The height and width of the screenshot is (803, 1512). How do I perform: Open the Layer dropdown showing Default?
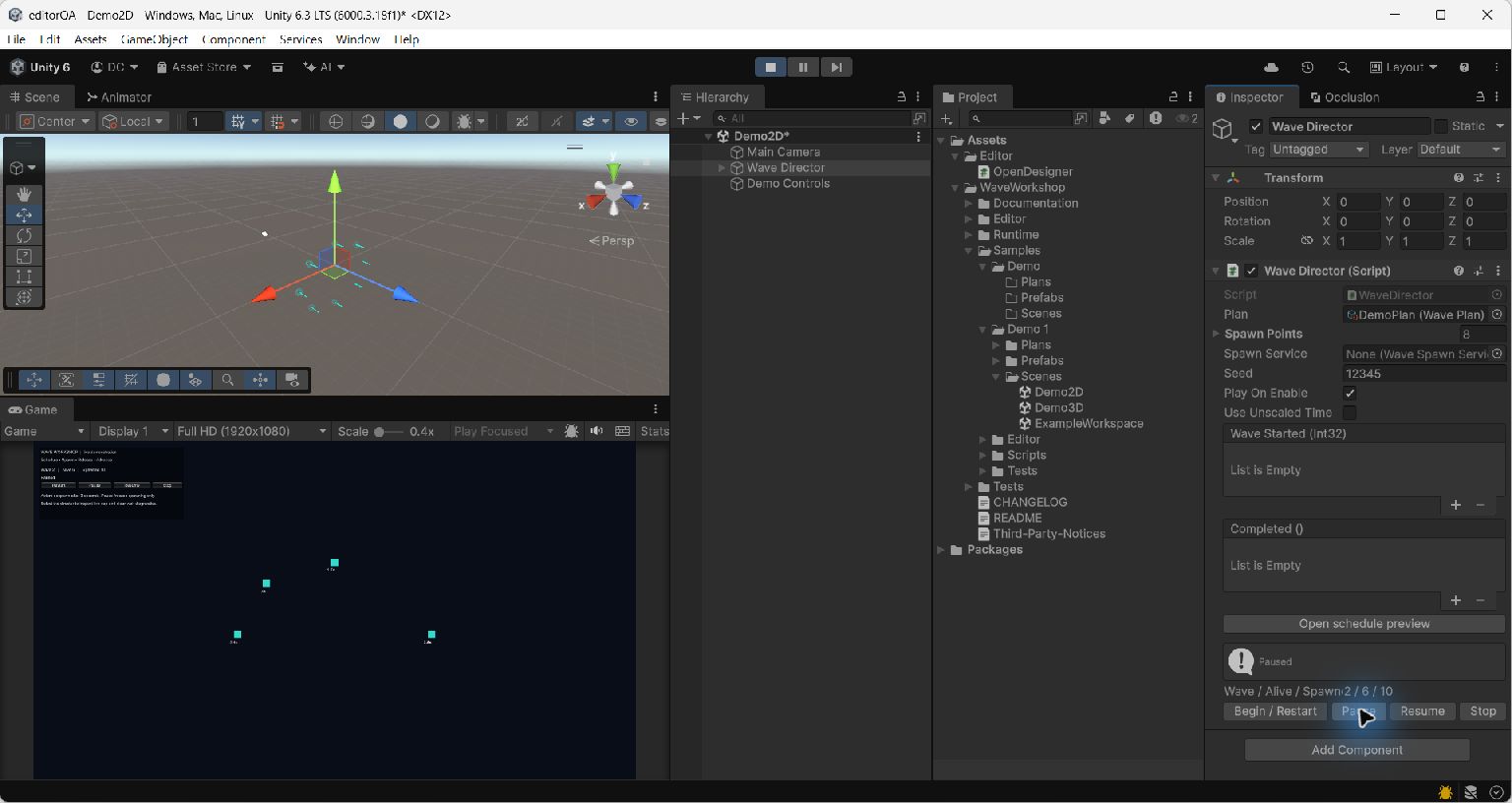click(x=1461, y=150)
